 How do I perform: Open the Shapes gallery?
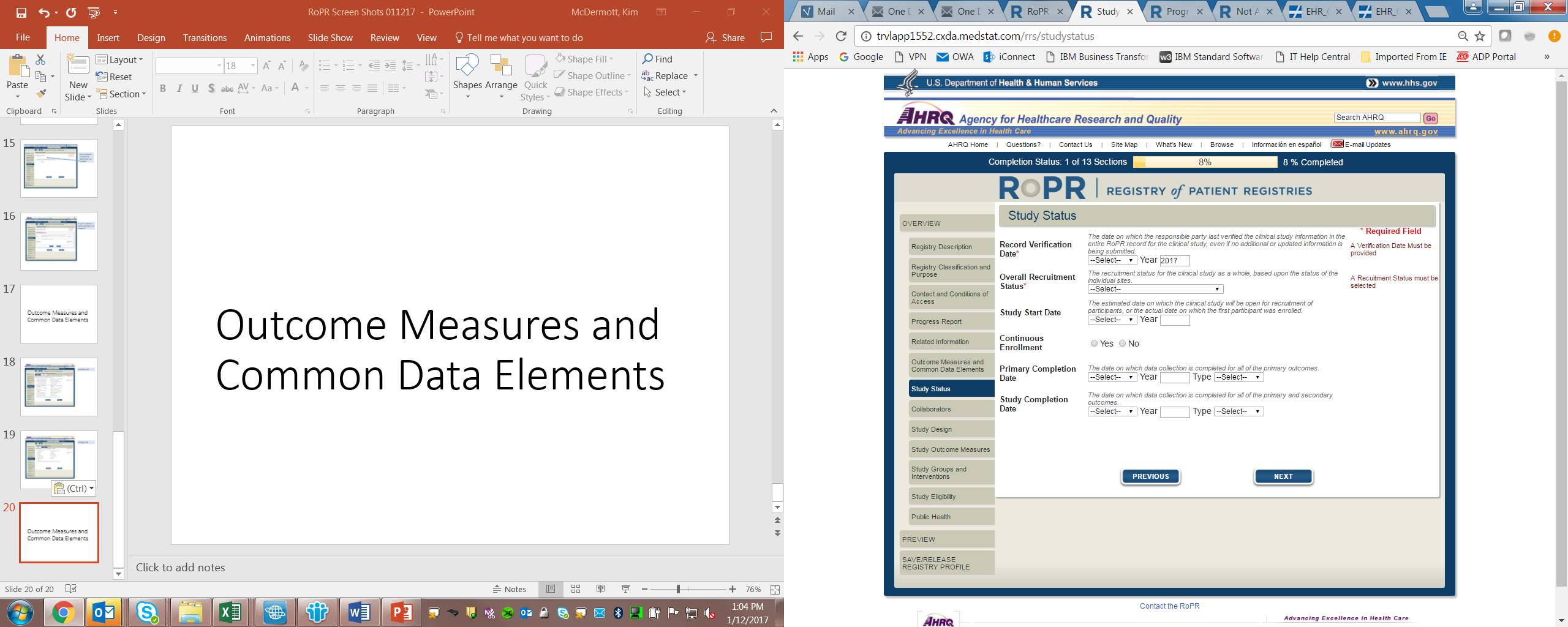[x=467, y=66]
